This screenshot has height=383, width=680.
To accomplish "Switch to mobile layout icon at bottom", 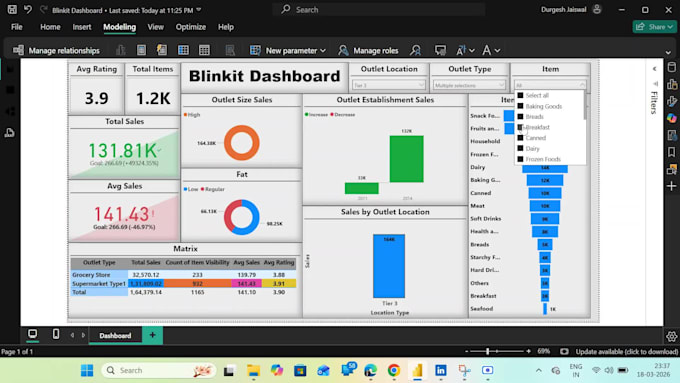I will (x=56, y=334).
